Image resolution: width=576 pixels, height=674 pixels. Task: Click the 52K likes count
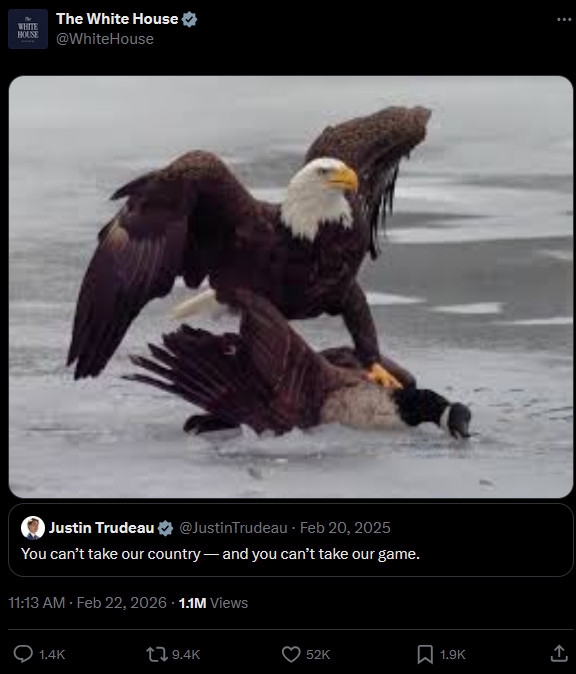click(x=318, y=655)
